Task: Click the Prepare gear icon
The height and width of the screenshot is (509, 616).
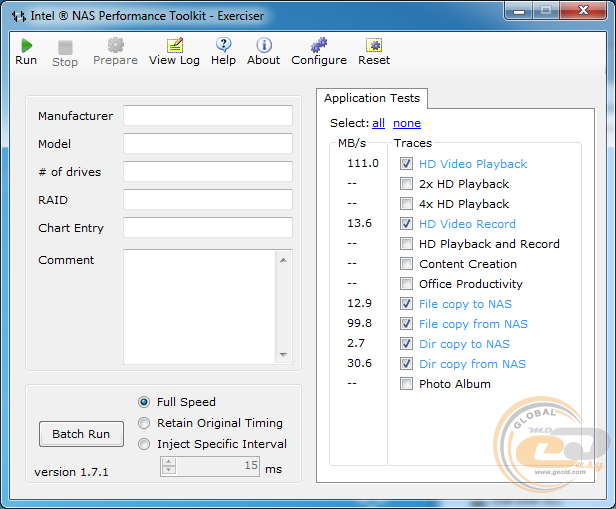Action: coord(116,45)
